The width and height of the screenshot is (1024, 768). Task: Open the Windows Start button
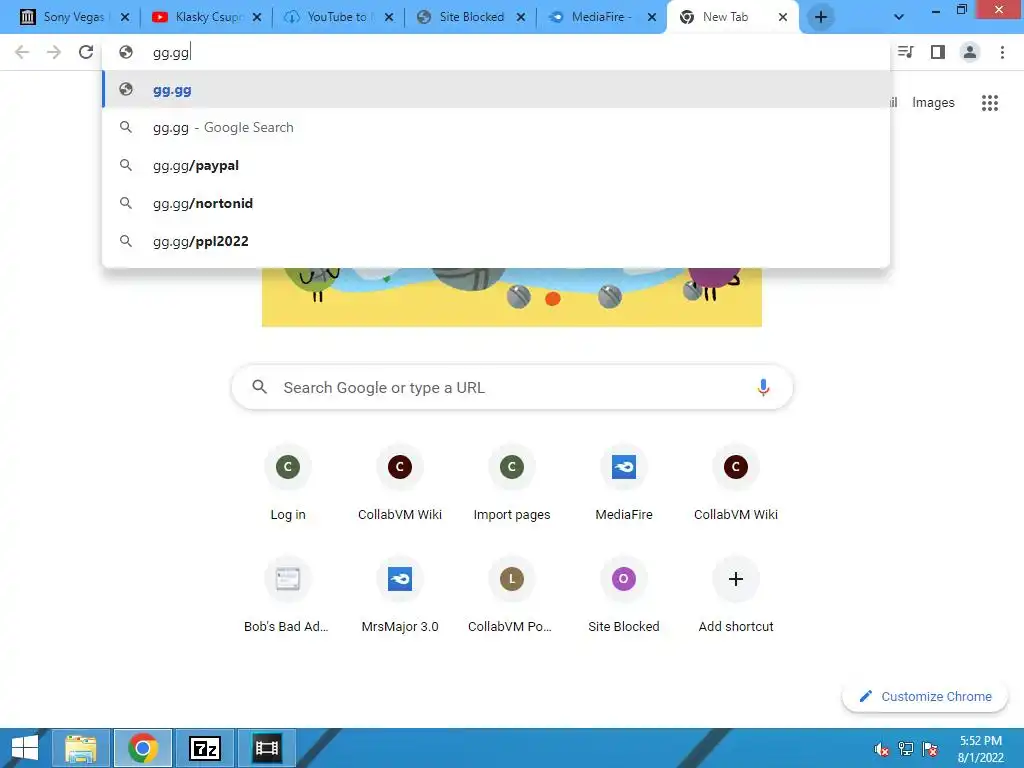click(24, 748)
